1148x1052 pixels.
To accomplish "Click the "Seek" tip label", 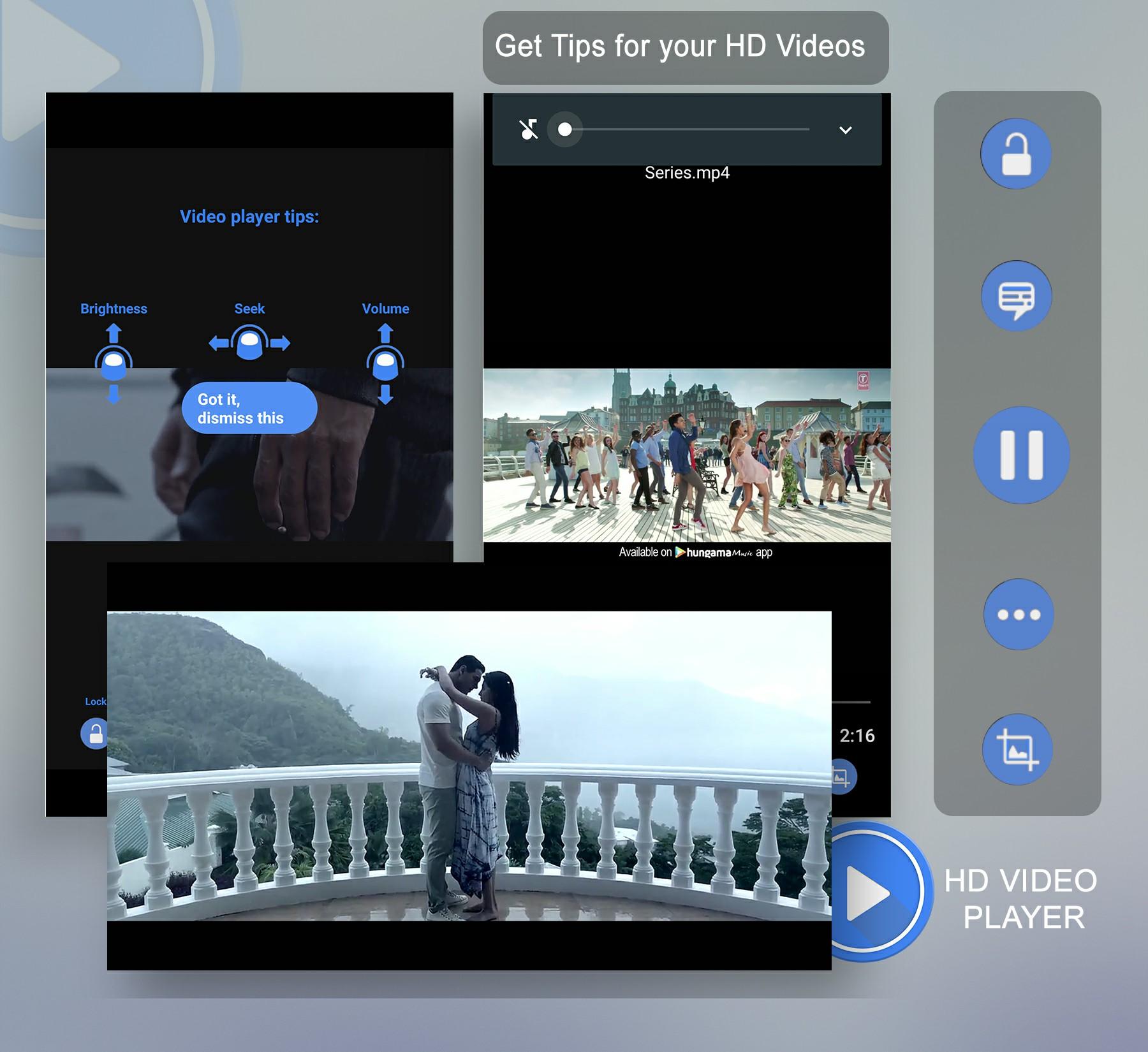I will click(x=249, y=309).
